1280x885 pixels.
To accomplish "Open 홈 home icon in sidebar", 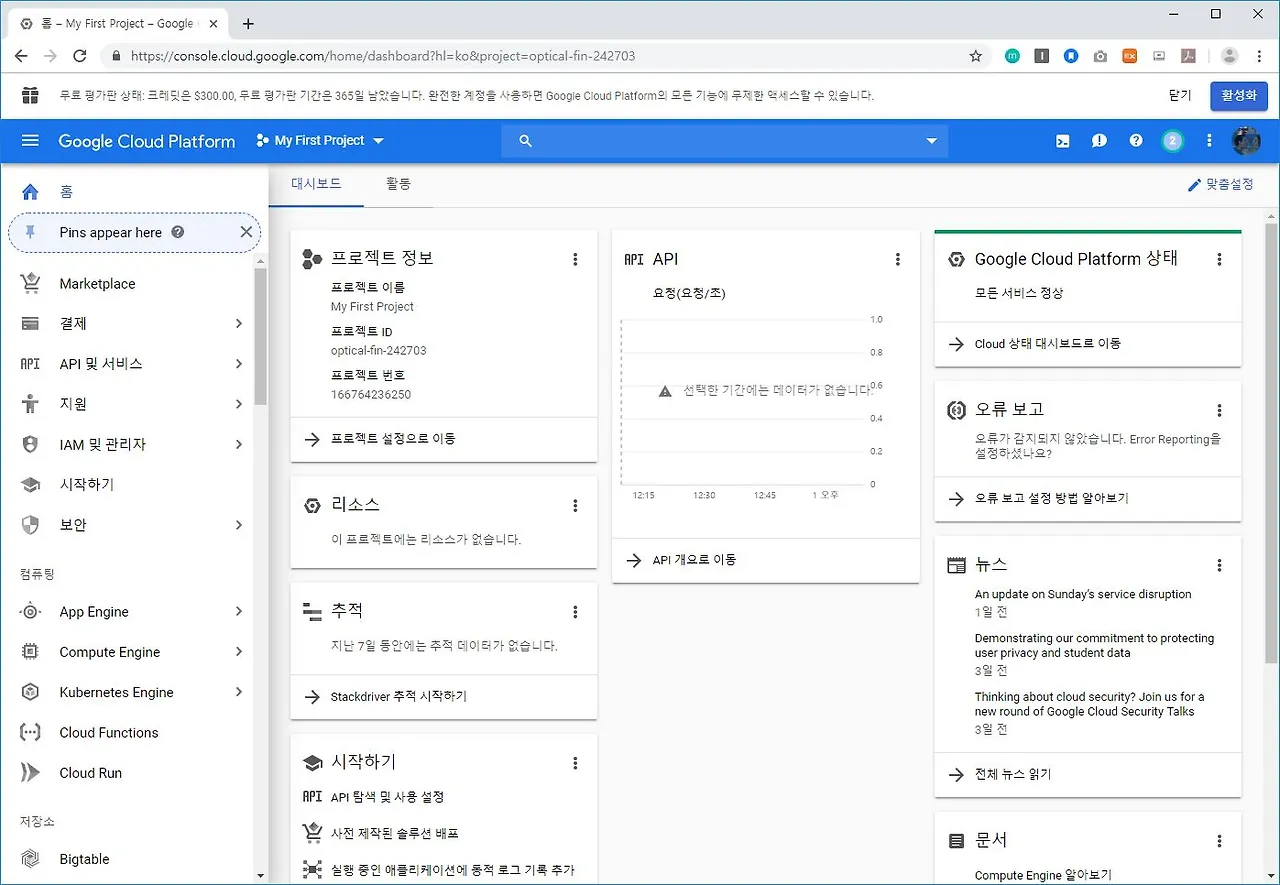I will click(x=30, y=192).
